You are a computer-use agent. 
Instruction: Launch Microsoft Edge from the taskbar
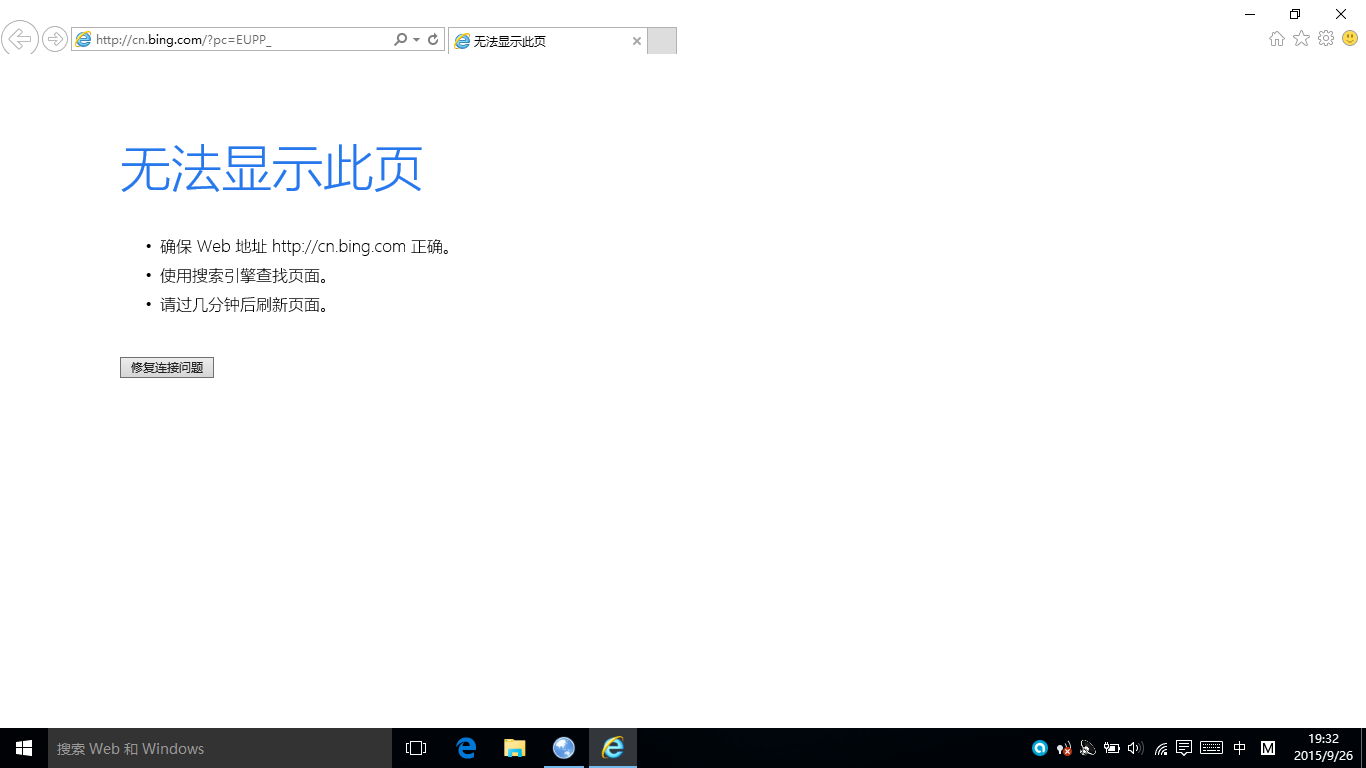point(466,748)
